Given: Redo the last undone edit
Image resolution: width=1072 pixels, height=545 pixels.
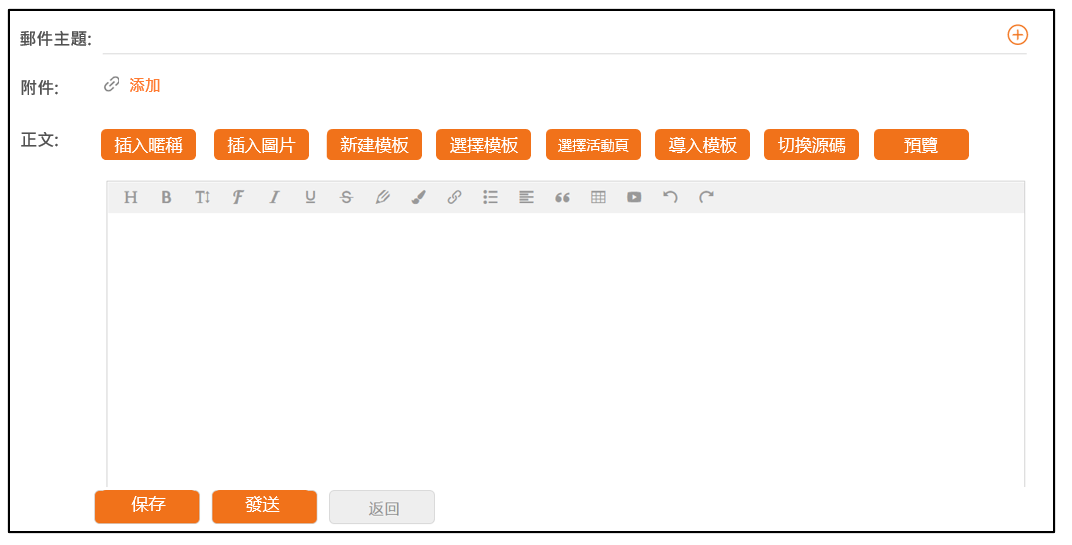Looking at the screenshot, I should [706, 197].
